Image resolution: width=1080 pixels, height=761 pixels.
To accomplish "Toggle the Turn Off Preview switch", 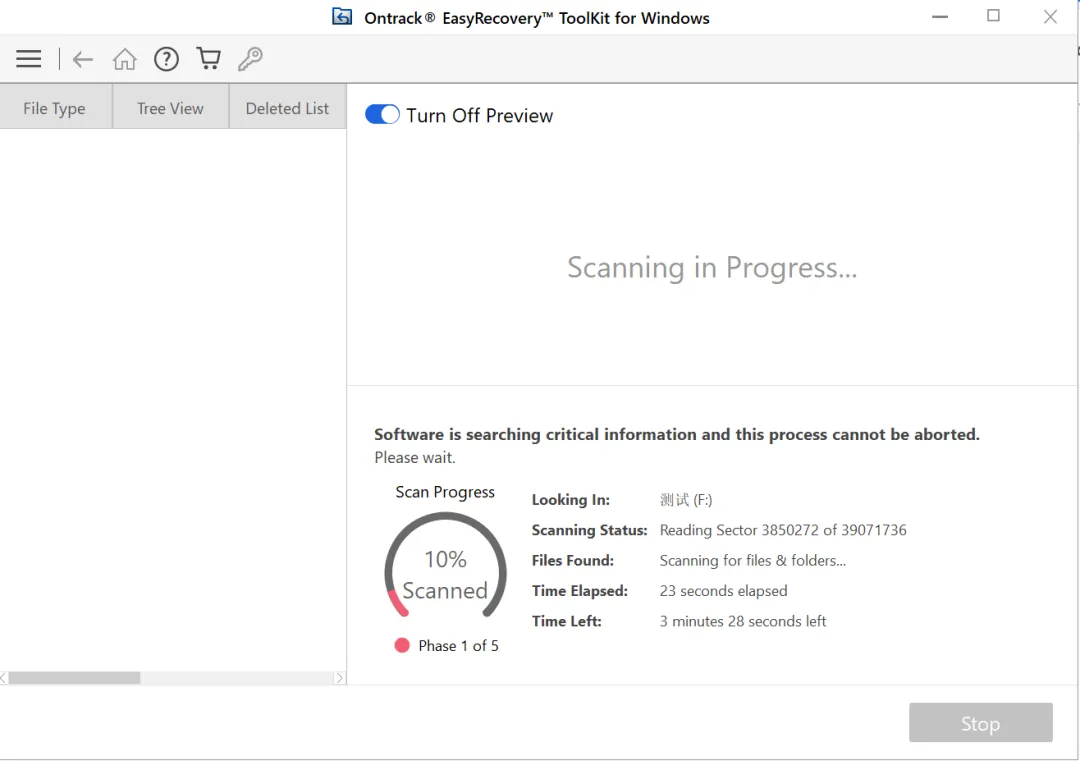I will click(x=382, y=114).
